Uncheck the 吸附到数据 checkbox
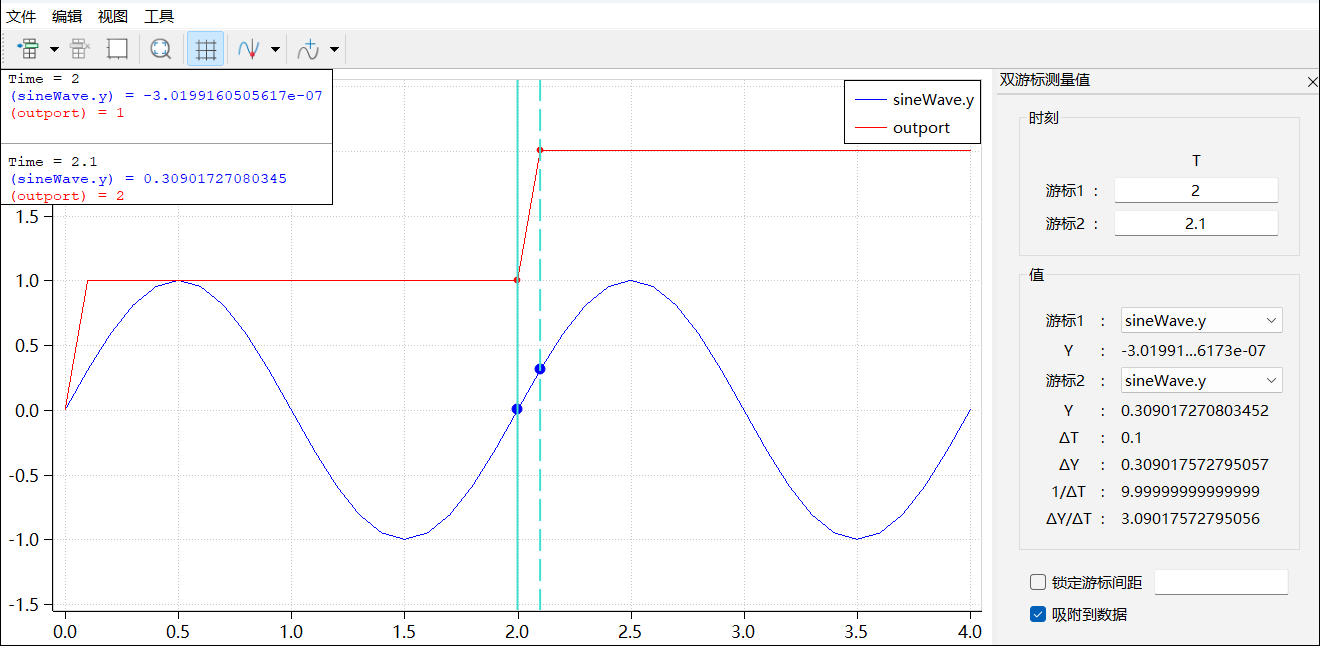 click(1038, 614)
